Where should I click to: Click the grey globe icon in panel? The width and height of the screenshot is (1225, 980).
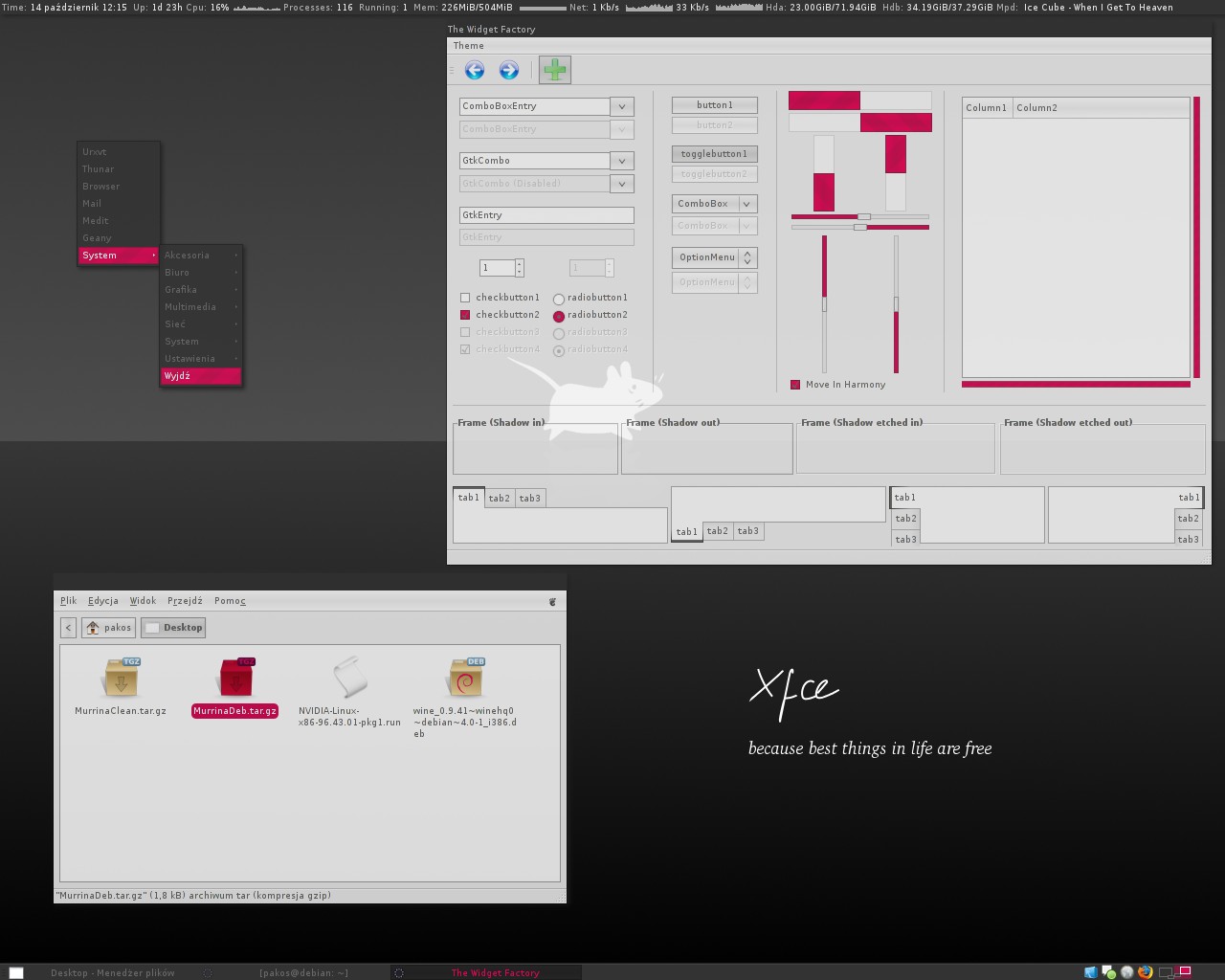coord(1127,972)
